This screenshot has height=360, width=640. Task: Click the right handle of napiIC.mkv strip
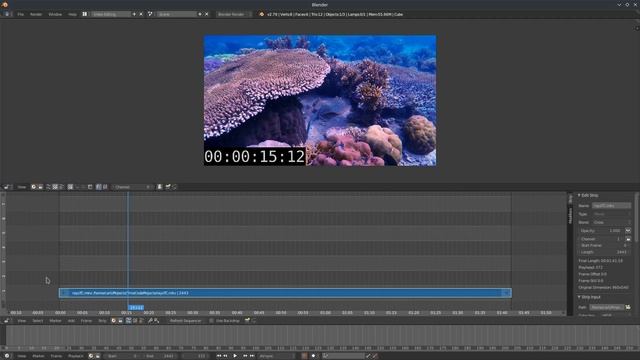pyautogui.click(x=506, y=293)
